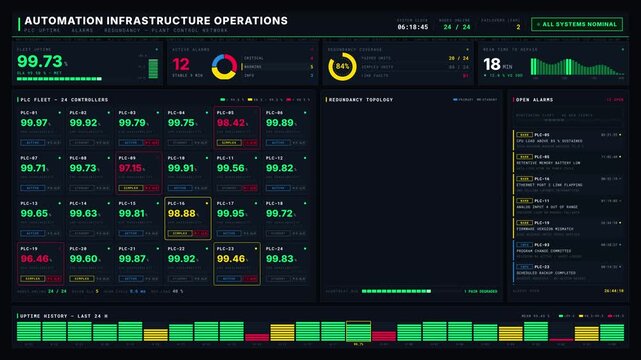Open the 'Program change committed' alarm
Viewport: 641px width, 360px height.
point(568,250)
